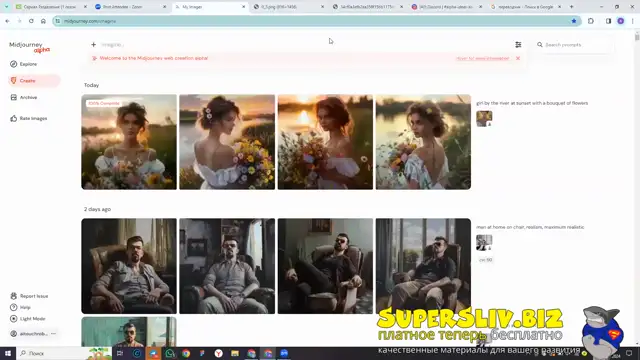640x360 pixels.
Task: Open Figma from the taskbar
Action: [x=202, y=353]
